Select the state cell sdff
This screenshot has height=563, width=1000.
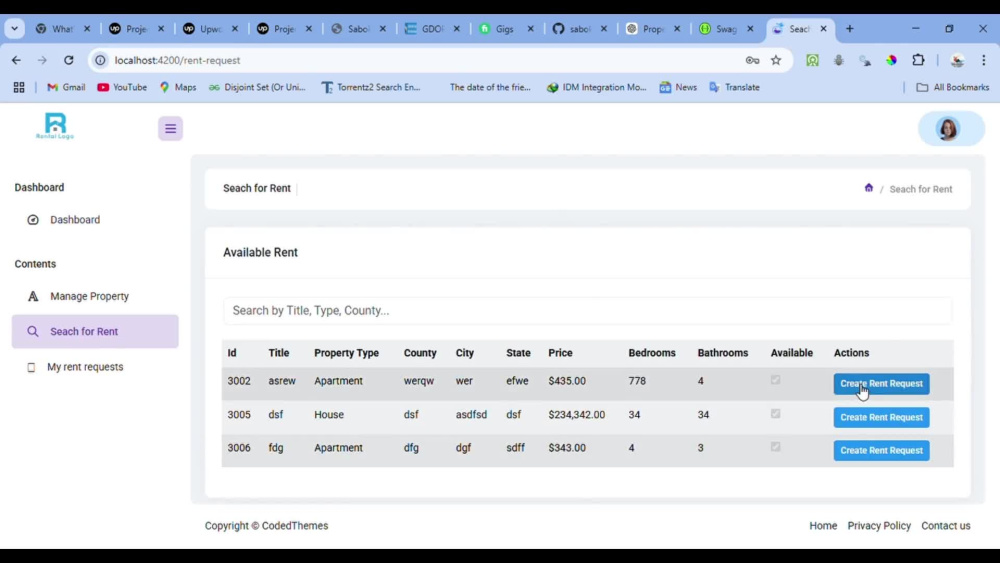pyautogui.click(x=515, y=448)
